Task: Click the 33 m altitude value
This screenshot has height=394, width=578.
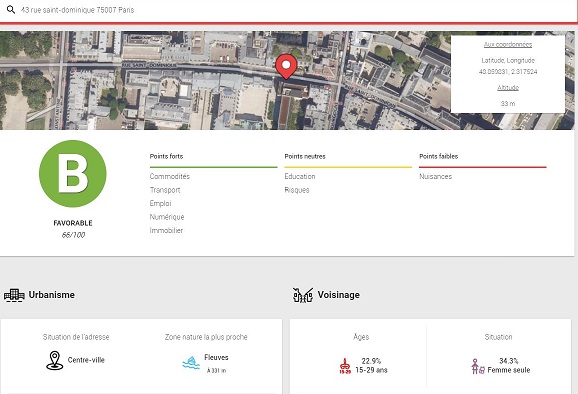Action: pyautogui.click(x=508, y=104)
